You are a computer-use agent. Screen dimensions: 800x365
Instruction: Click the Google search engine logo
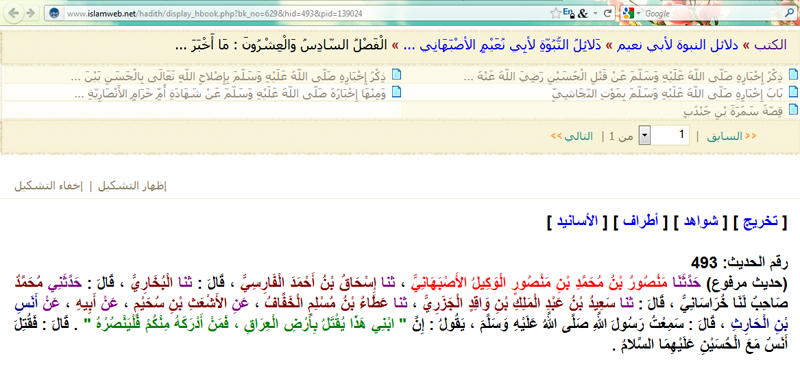tap(629, 14)
